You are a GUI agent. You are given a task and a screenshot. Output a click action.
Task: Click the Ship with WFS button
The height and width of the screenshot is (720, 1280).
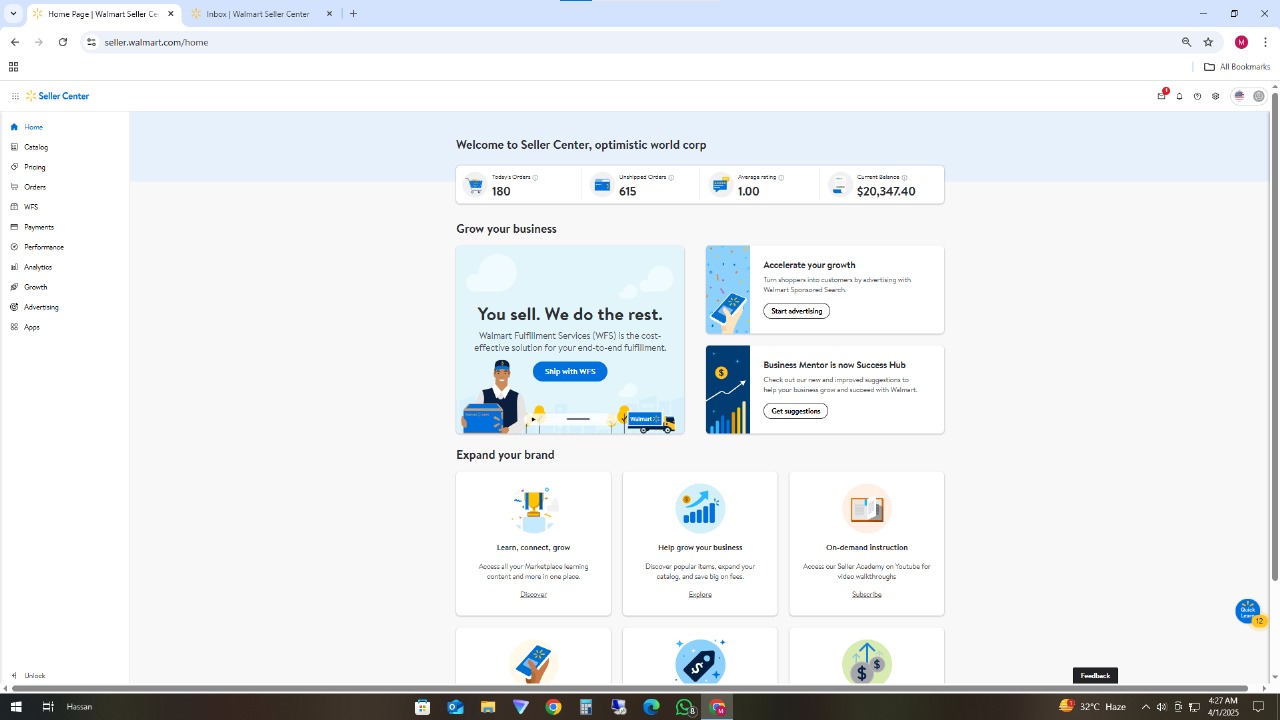point(569,371)
